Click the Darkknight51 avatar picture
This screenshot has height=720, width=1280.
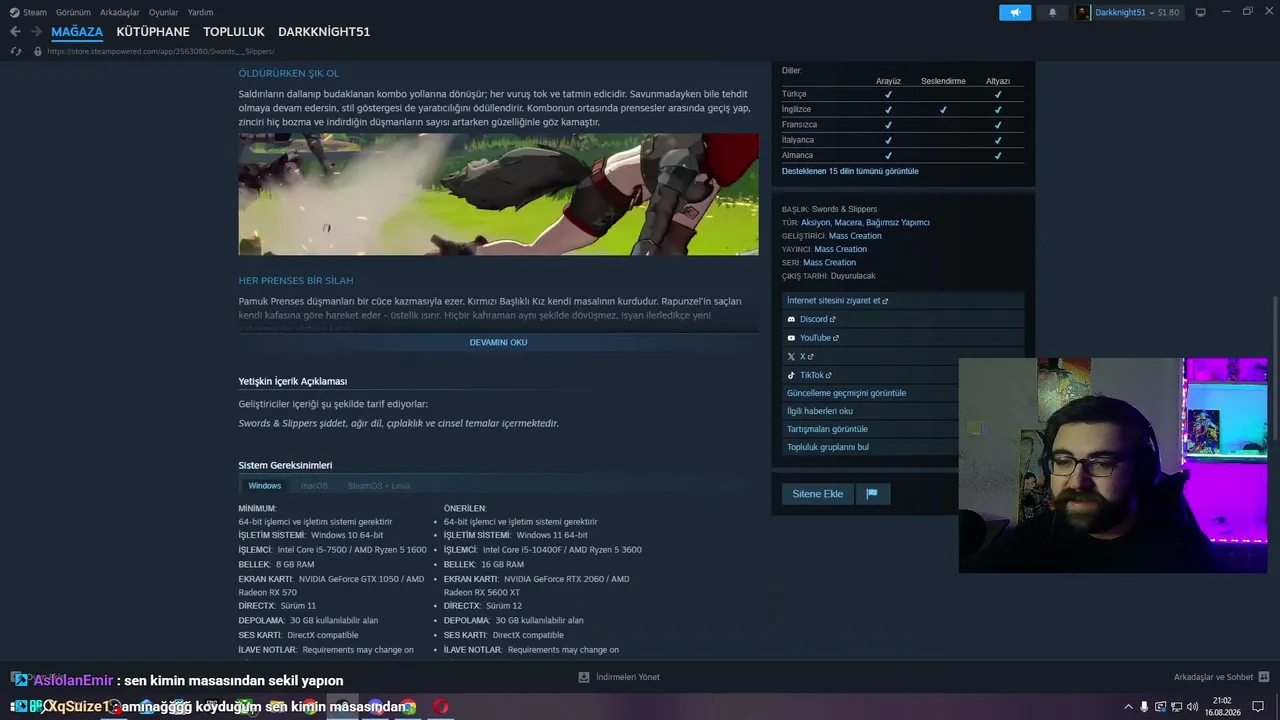[1084, 12]
